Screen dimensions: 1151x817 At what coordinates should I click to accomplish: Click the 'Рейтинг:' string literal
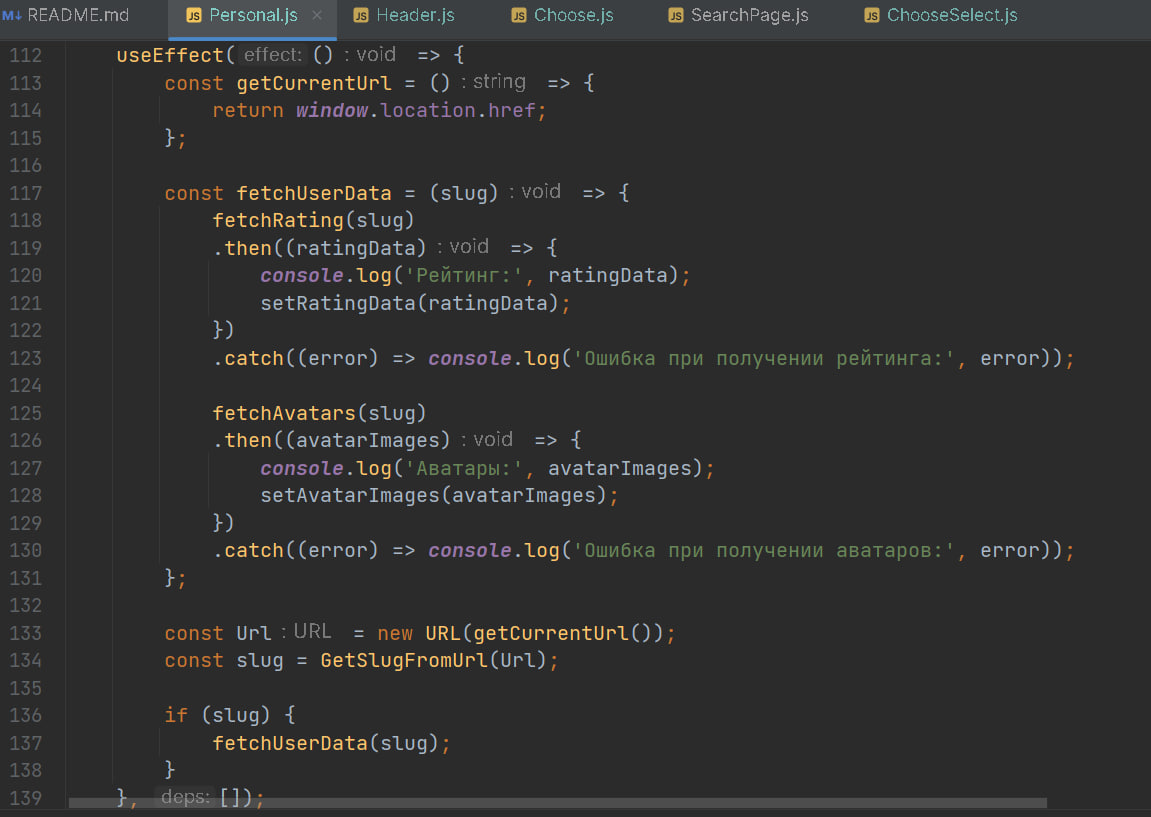(465, 276)
